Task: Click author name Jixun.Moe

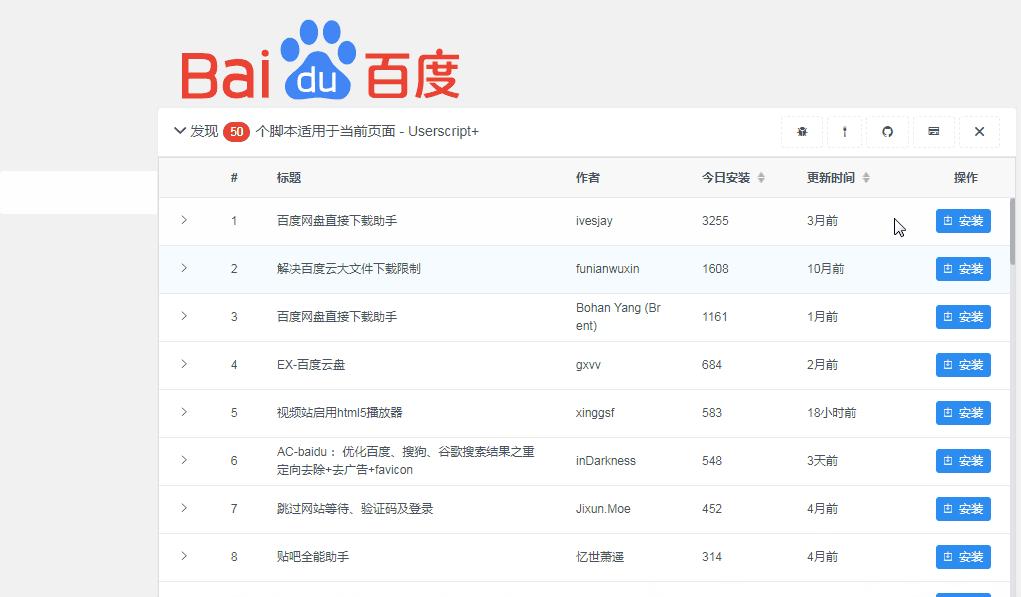Action: [x=603, y=508]
